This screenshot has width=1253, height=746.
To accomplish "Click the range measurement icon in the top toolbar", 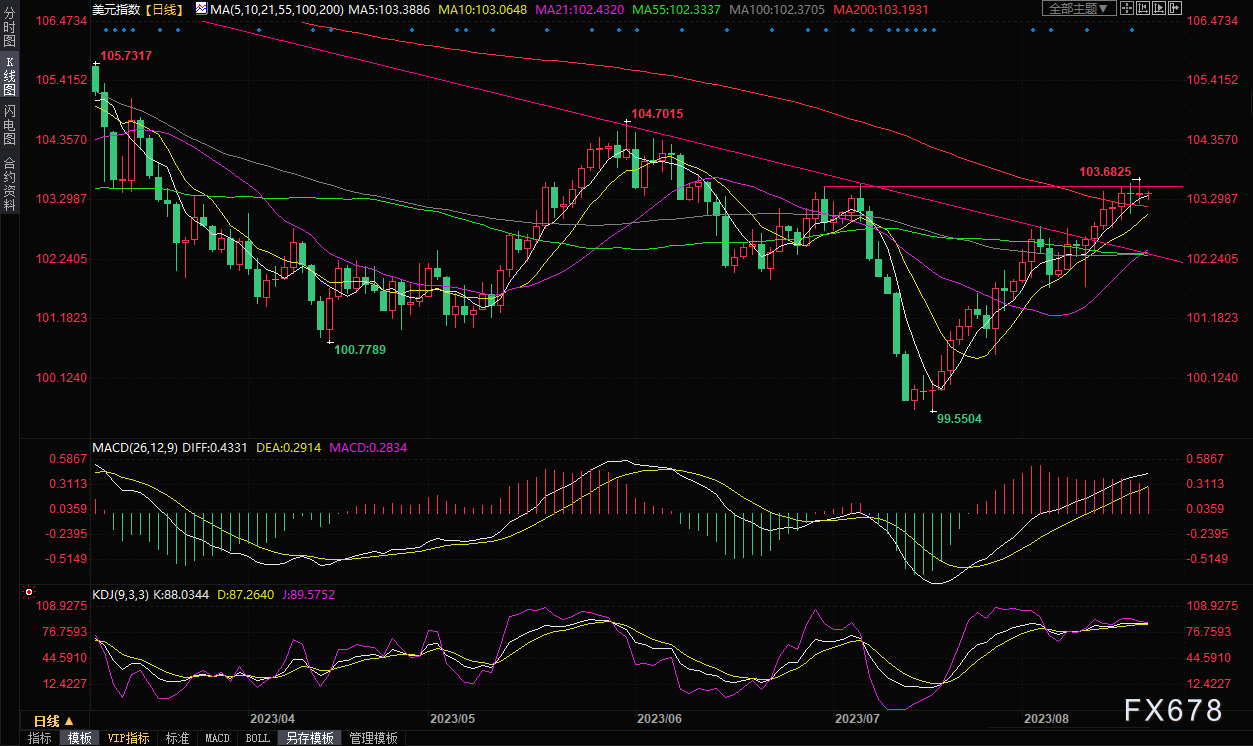I will [x=1141, y=9].
